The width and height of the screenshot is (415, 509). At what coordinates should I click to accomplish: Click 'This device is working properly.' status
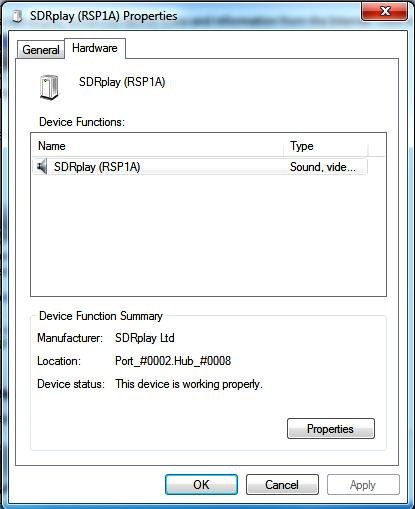coord(189,384)
